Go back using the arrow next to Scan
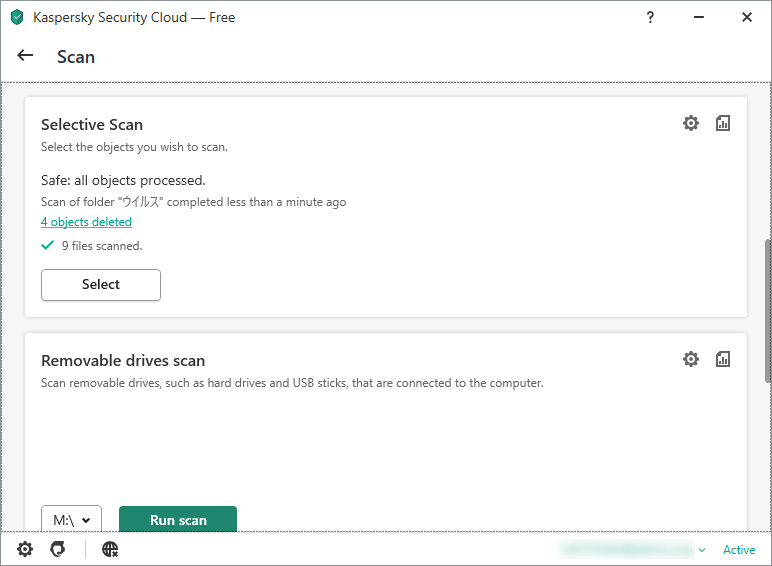Viewport: 772px width, 566px height. [x=25, y=56]
